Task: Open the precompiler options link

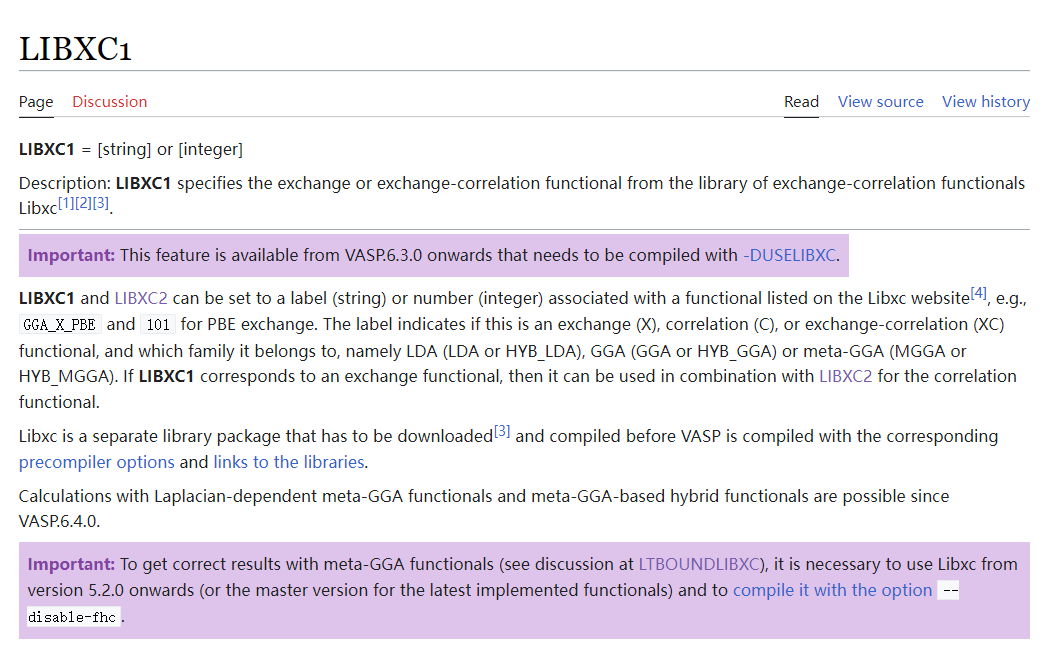Action: 97,462
